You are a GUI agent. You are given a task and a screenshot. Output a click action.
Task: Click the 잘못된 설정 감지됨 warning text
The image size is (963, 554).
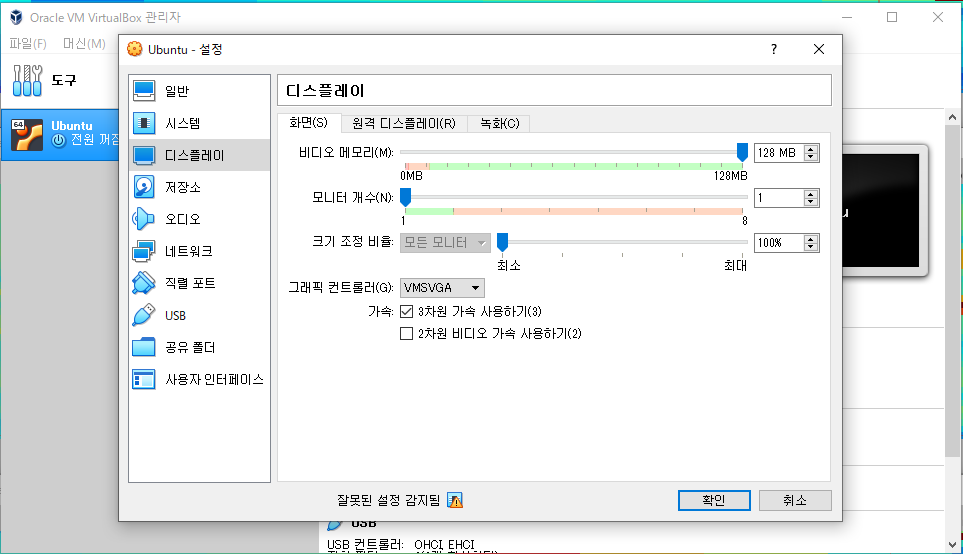click(388, 501)
